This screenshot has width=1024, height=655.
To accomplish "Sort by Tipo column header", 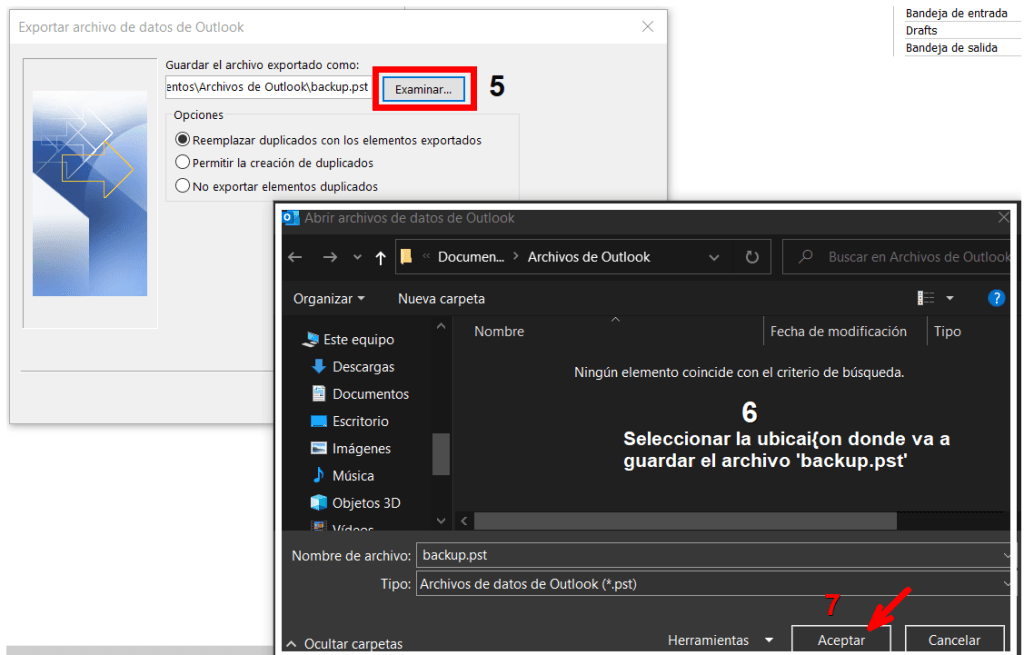I will [947, 331].
